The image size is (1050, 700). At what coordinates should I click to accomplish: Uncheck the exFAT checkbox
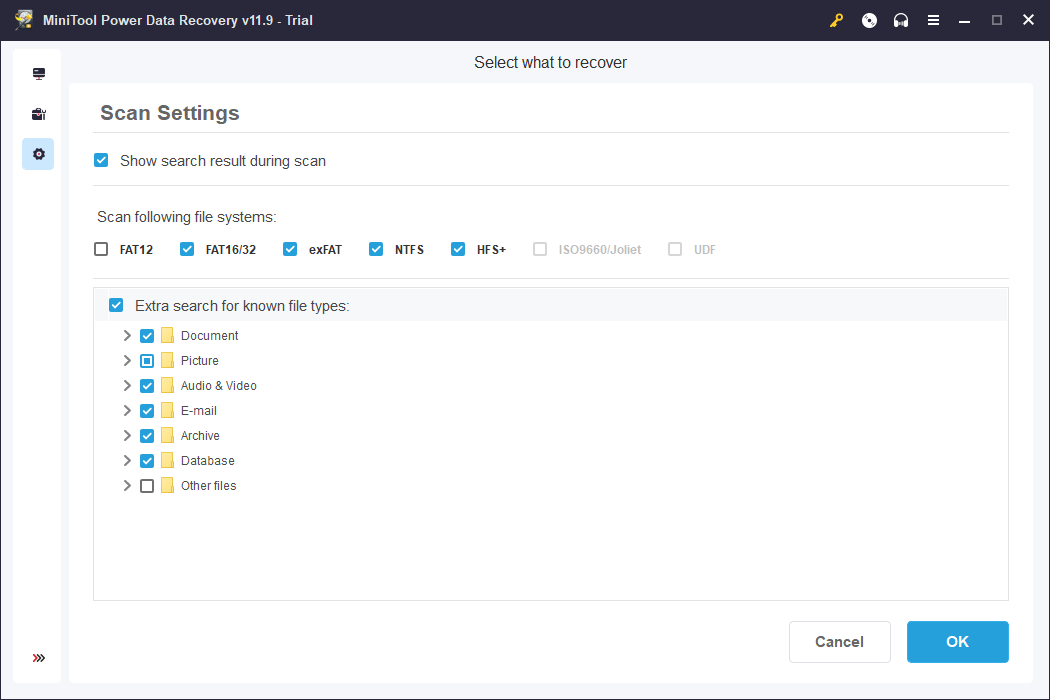[290, 249]
